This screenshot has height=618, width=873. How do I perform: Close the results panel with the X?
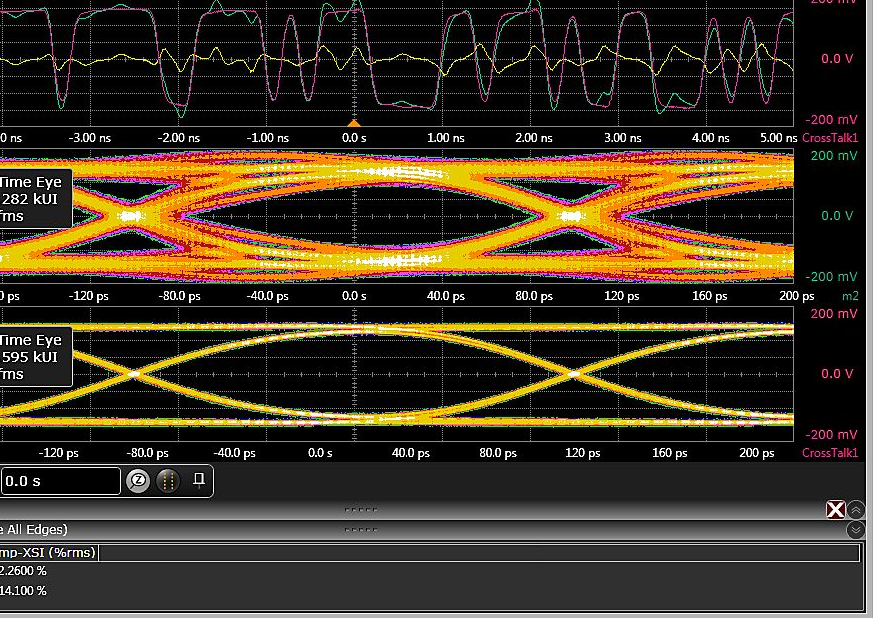[x=835, y=510]
